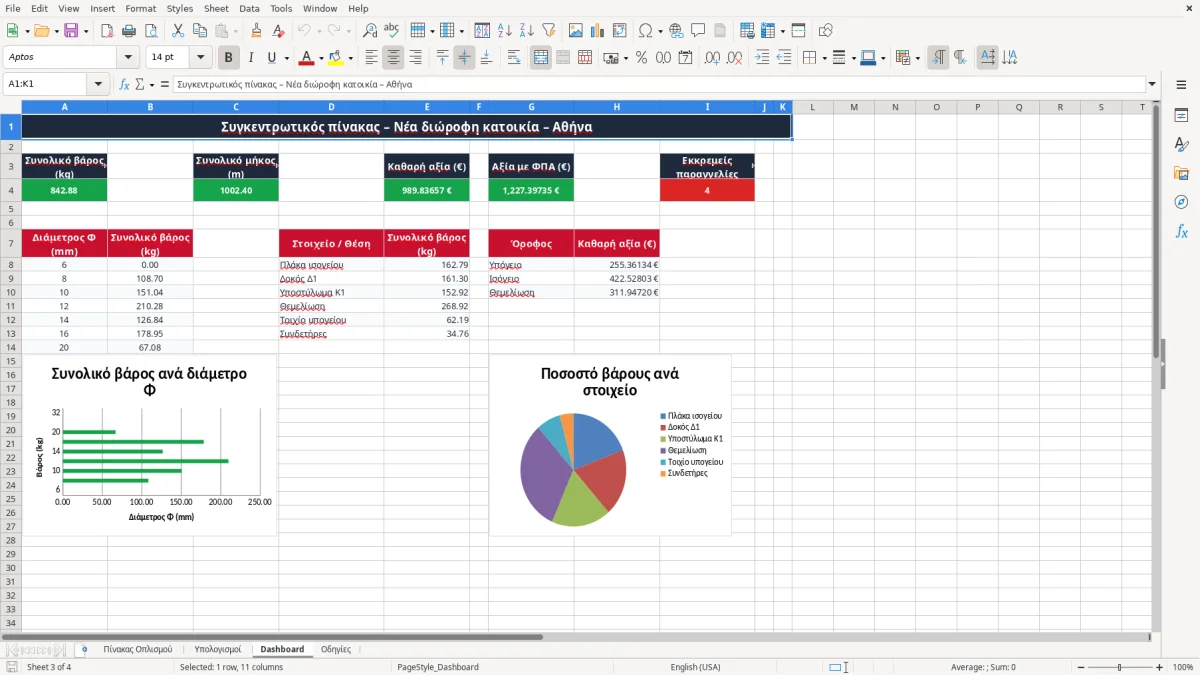Click the status bar zoom slider
Viewport: 1200px width, 675px height.
pos(1119,667)
